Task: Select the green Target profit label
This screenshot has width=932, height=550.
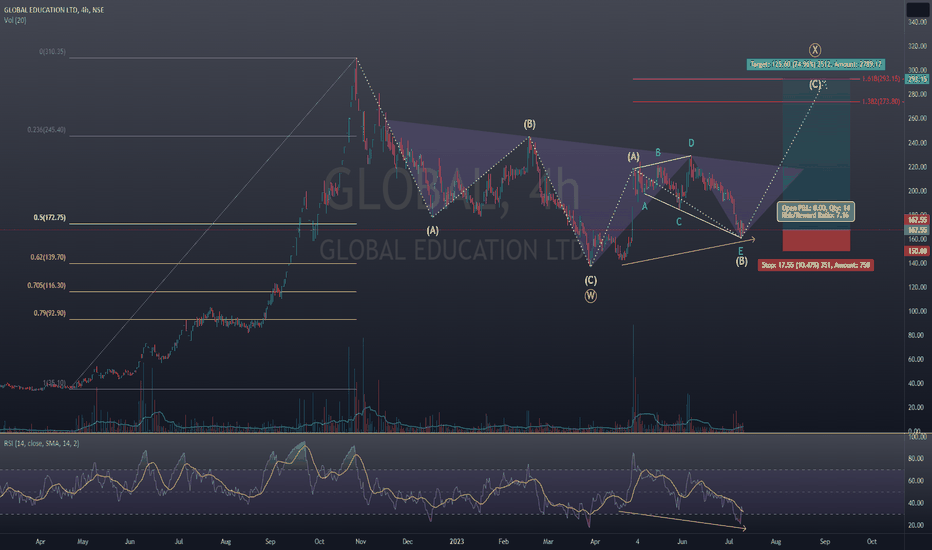Action: click(x=816, y=64)
